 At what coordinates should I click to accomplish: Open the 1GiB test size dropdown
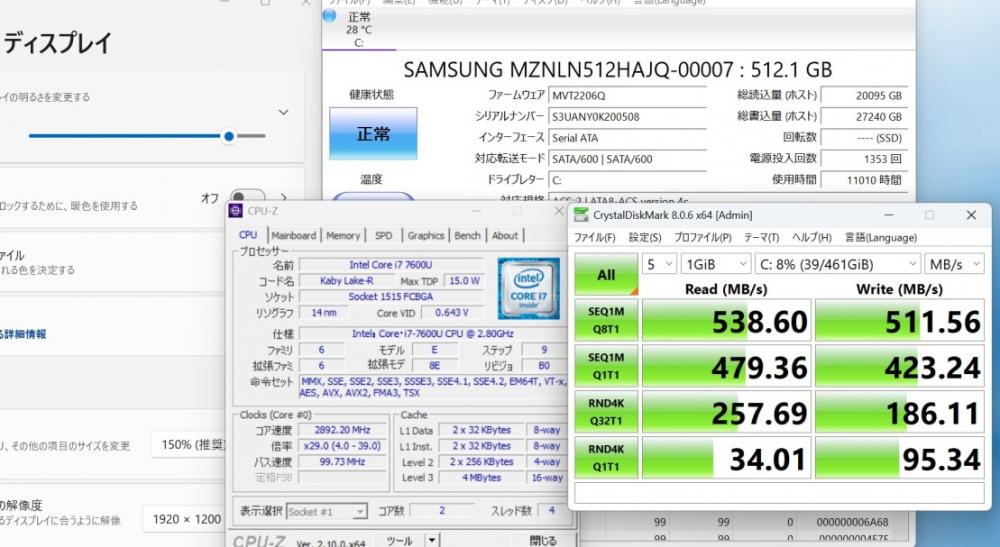point(716,264)
